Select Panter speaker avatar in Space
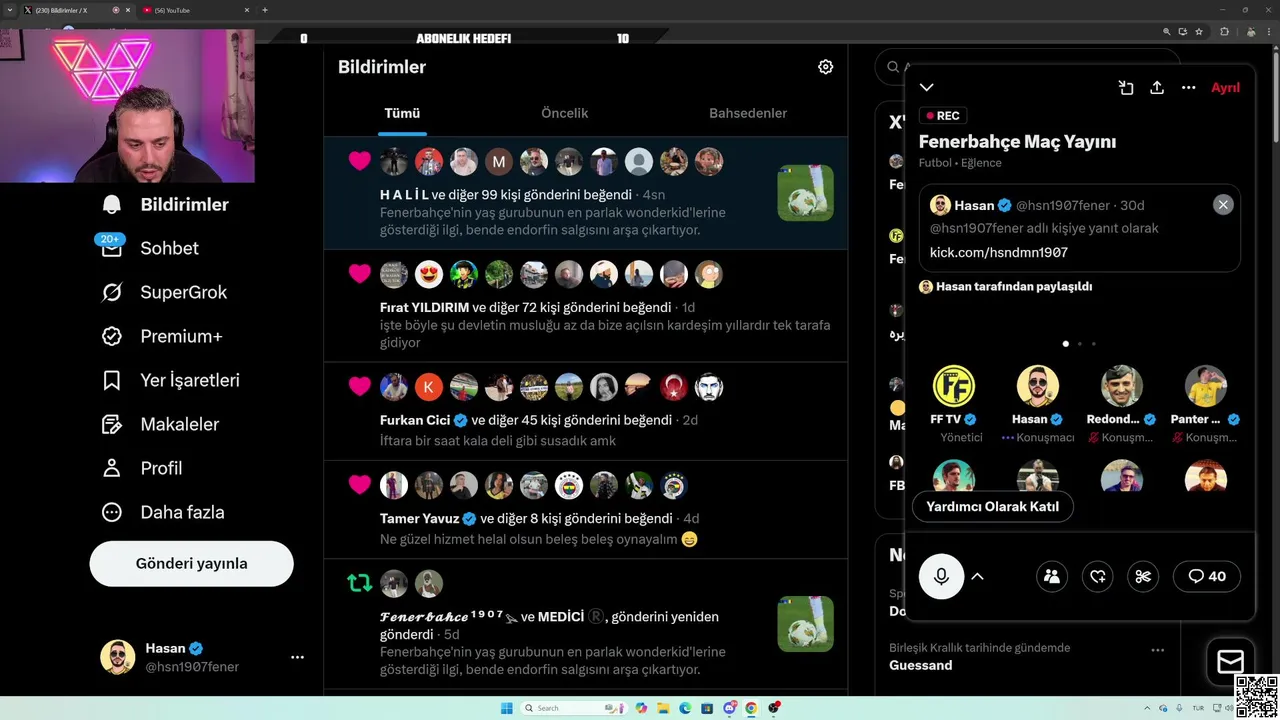1280x720 pixels. (x=1206, y=386)
